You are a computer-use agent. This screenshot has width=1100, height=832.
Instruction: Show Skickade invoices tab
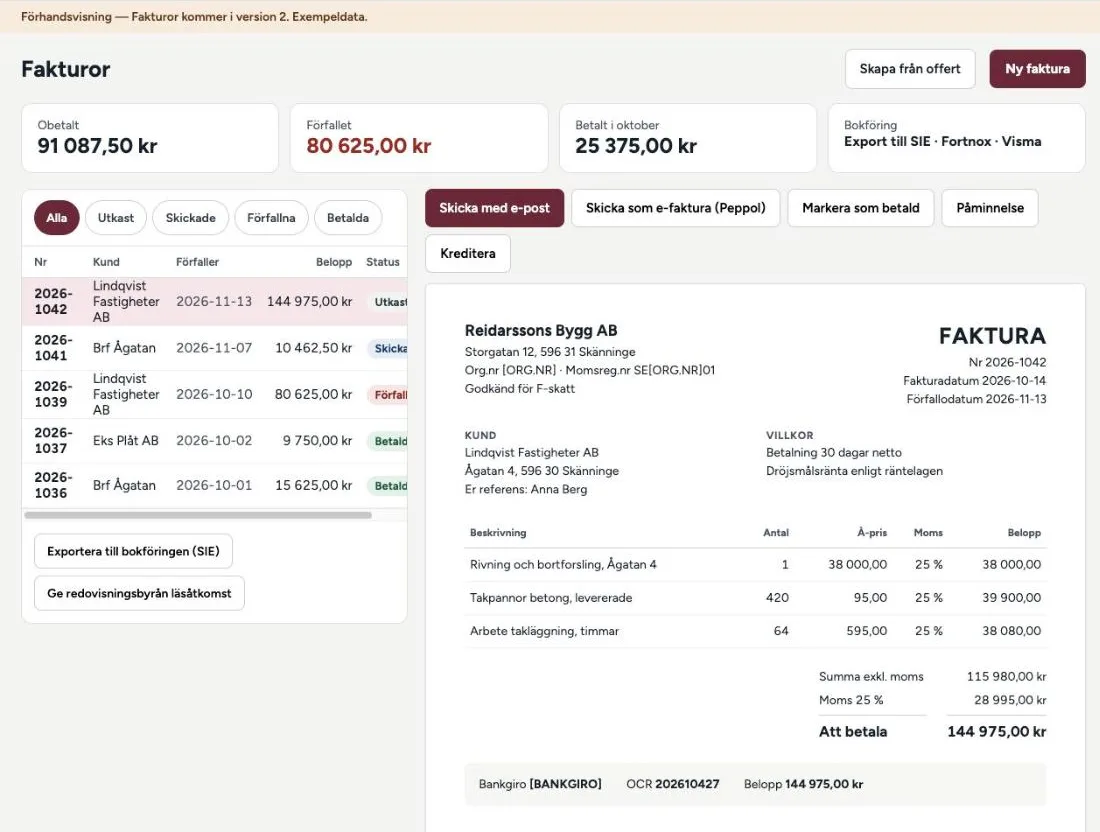point(190,217)
